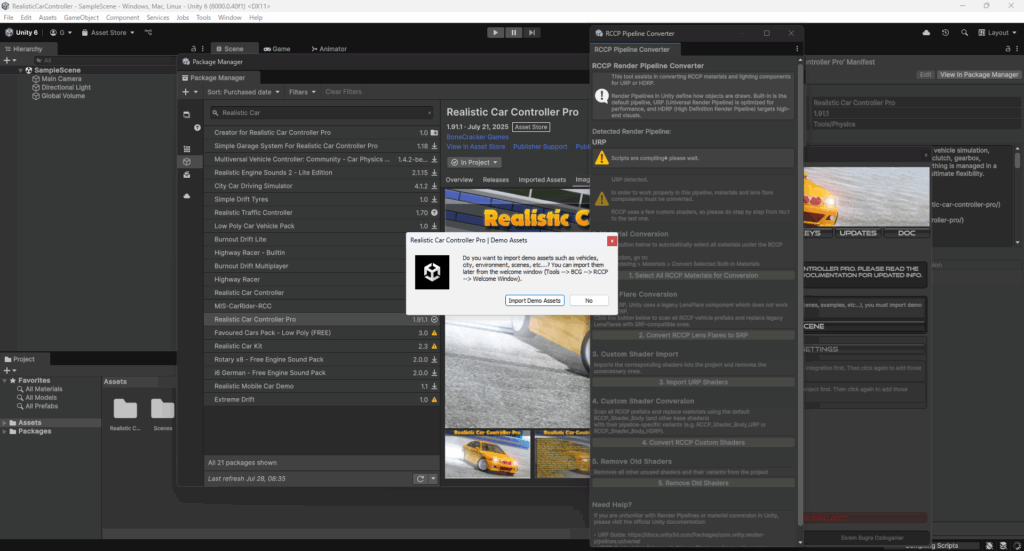Viewport: 1024px width, 551px height.
Task: Click the Pause button in the toolbar
Action: coord(513,32)
